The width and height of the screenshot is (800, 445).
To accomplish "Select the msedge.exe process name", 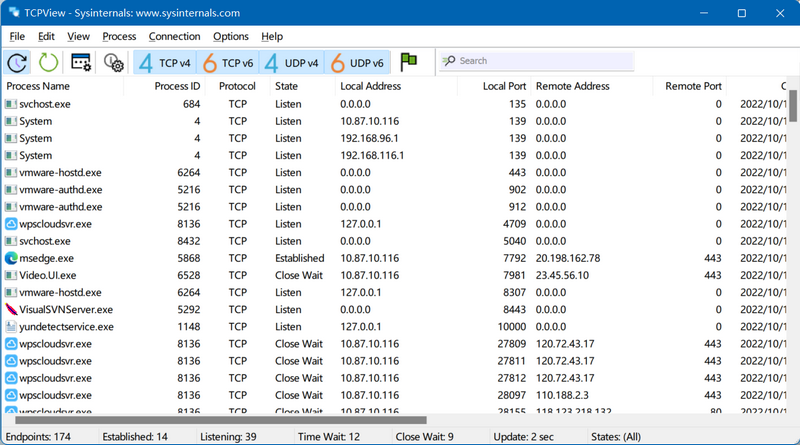I will click(46, 258).
